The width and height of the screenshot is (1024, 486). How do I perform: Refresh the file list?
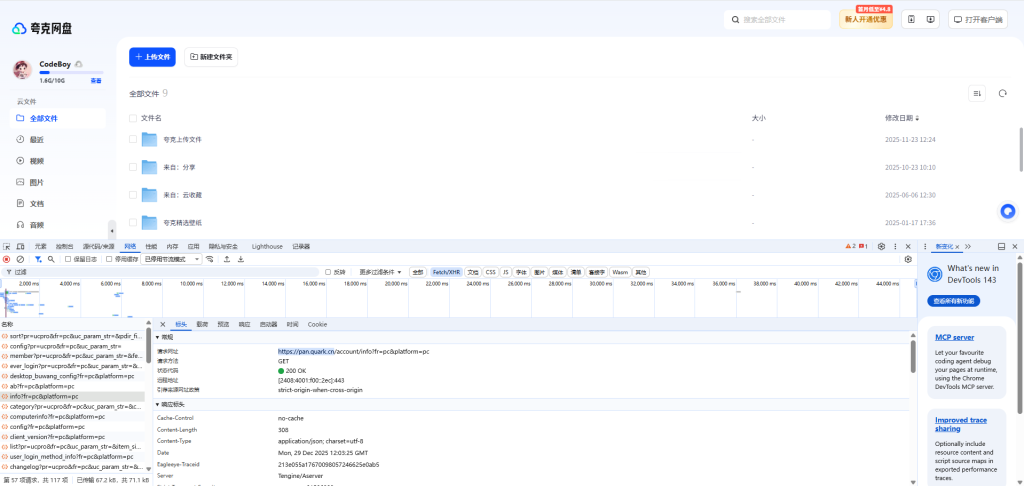pos(1002,93)
